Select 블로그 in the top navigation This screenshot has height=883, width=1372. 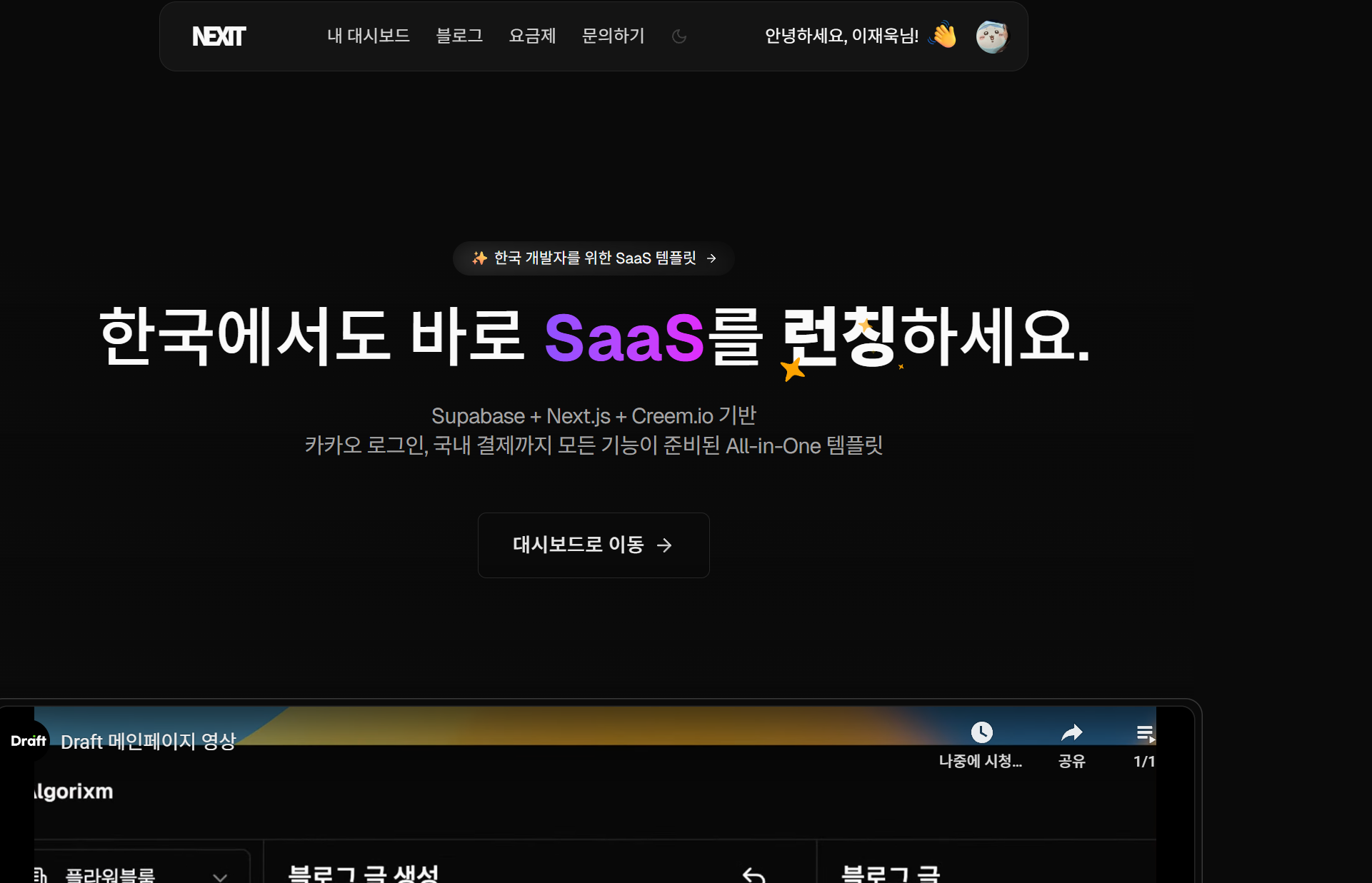point(459,36)
